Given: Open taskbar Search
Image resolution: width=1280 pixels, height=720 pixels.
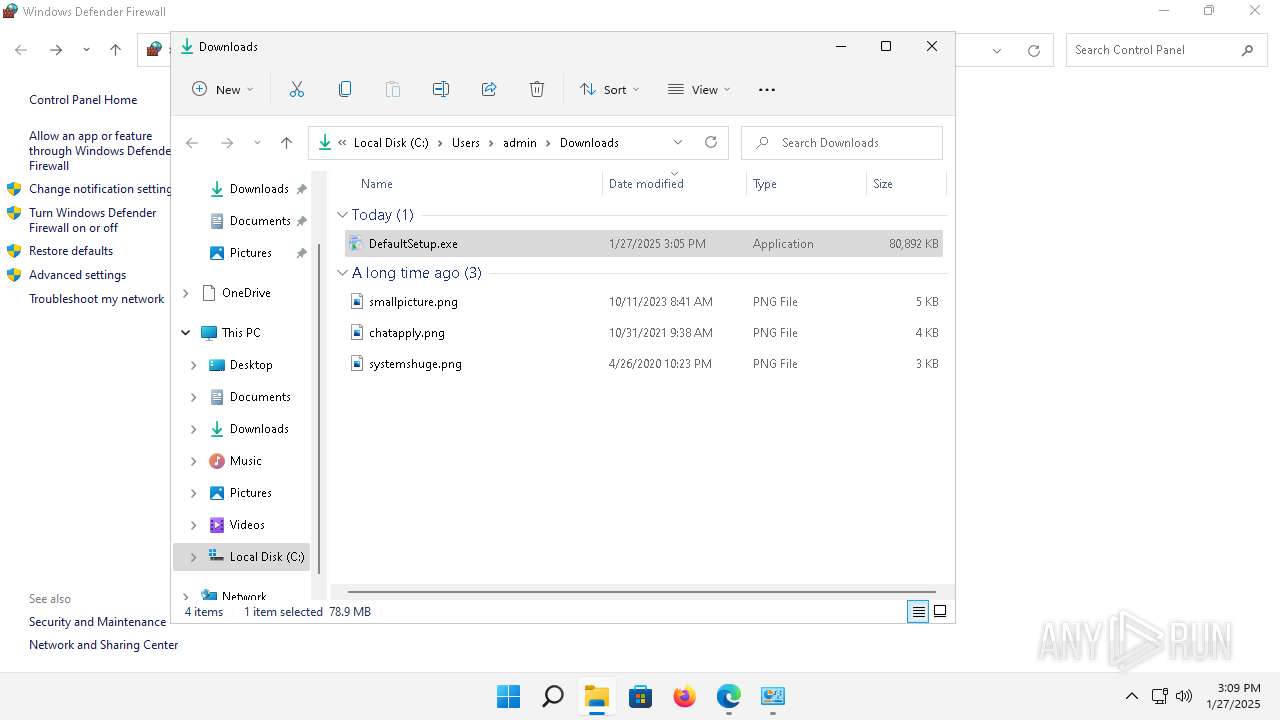Looking at the screenshot, I should pyautogui.click(x=552, y=696).
